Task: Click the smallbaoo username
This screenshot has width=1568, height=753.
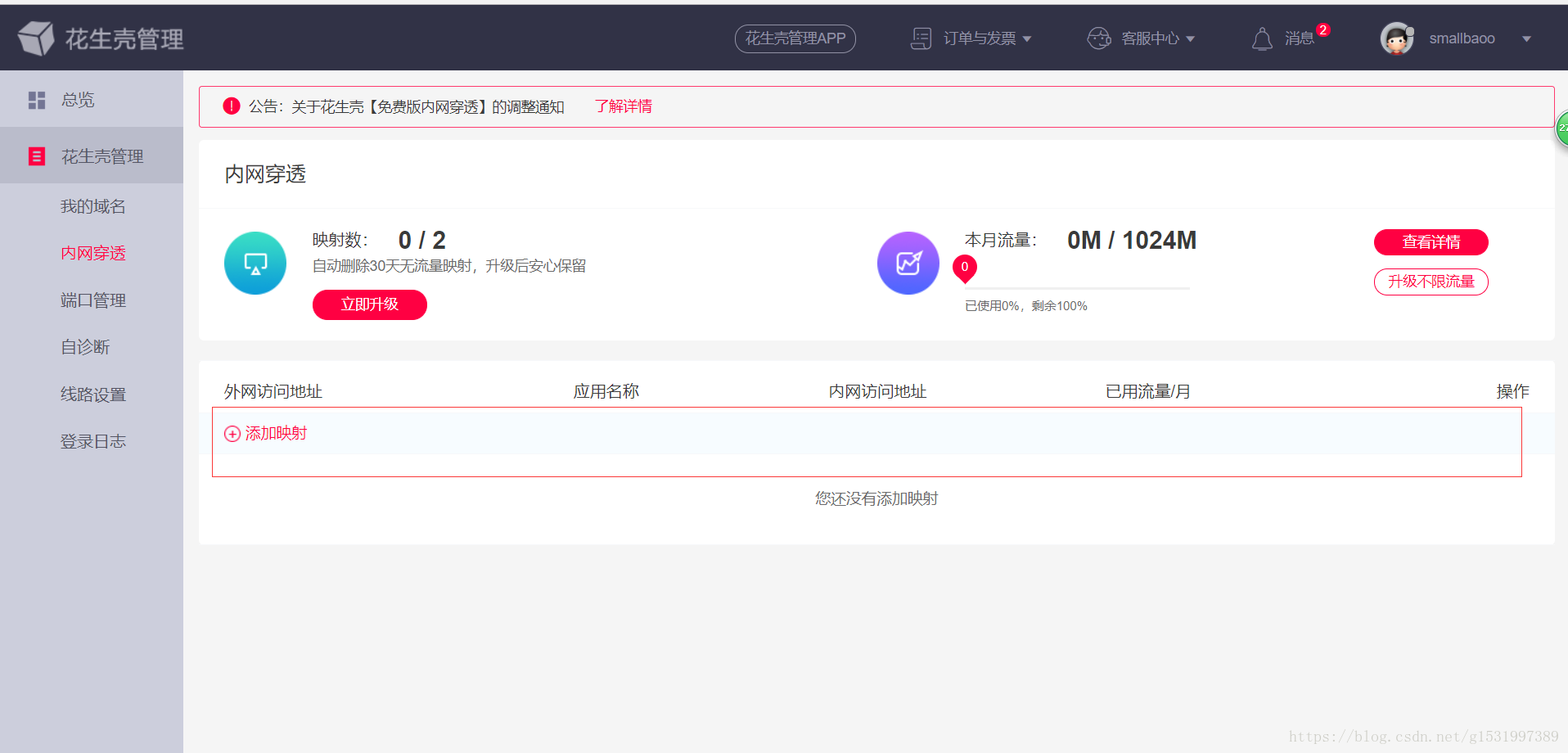Action: click(1462, 38)
